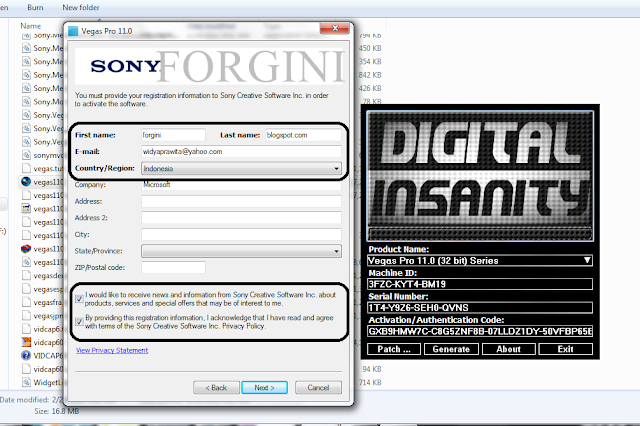Click the Exit button in keygen window
The width and height of the screenshot is (640, 426).
566,349
